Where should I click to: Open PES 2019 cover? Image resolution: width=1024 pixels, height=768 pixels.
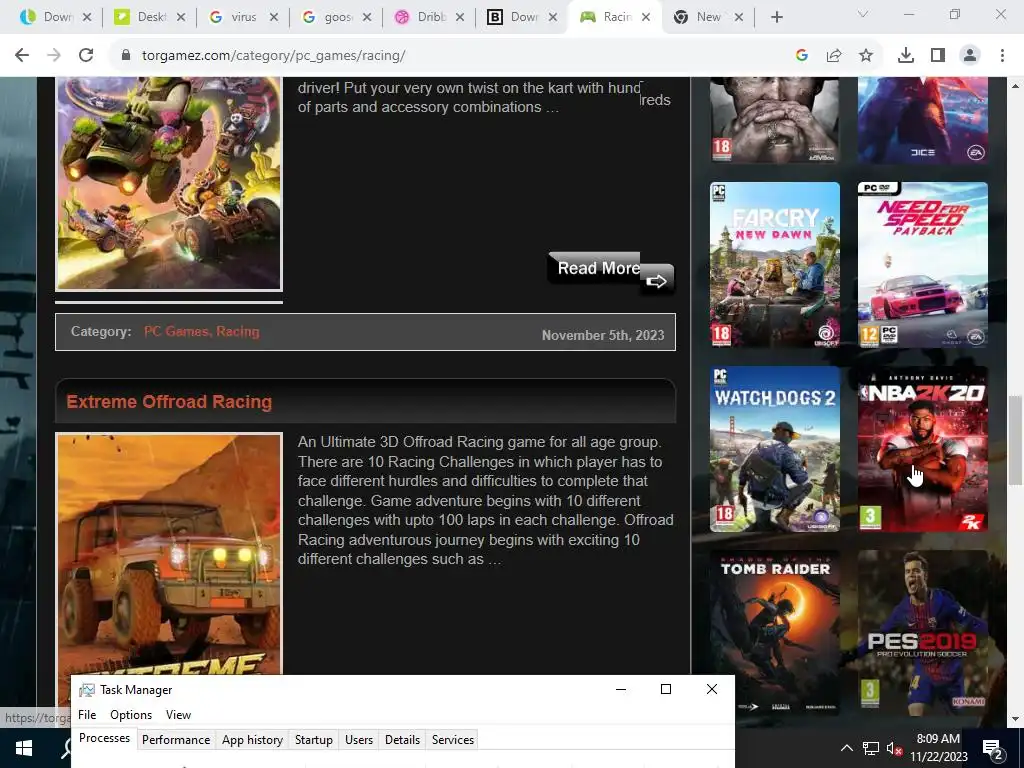tap(922, 632)
